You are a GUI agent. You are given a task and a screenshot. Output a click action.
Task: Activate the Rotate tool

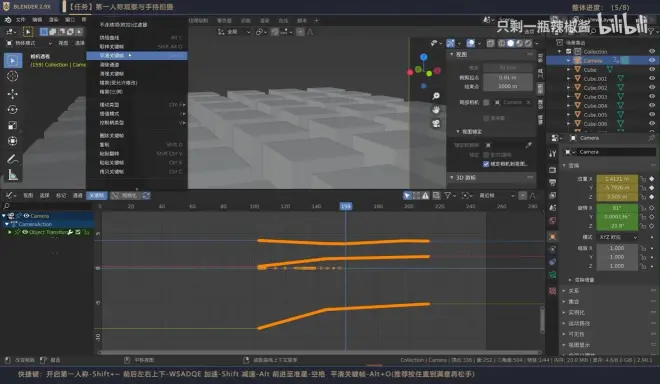(13, 109)
